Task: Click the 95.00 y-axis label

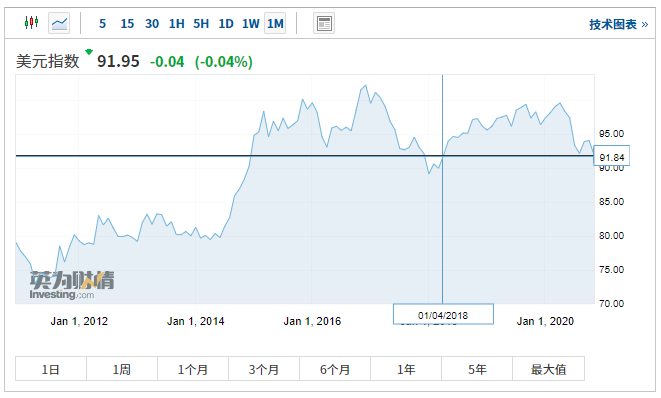Action: [x=611, y=134]
